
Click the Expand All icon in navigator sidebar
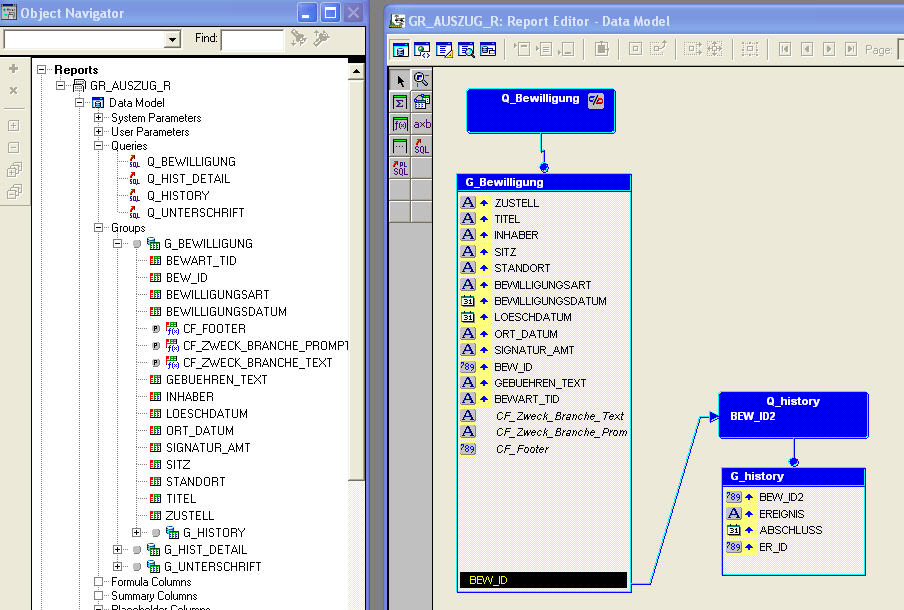[14, 170]
